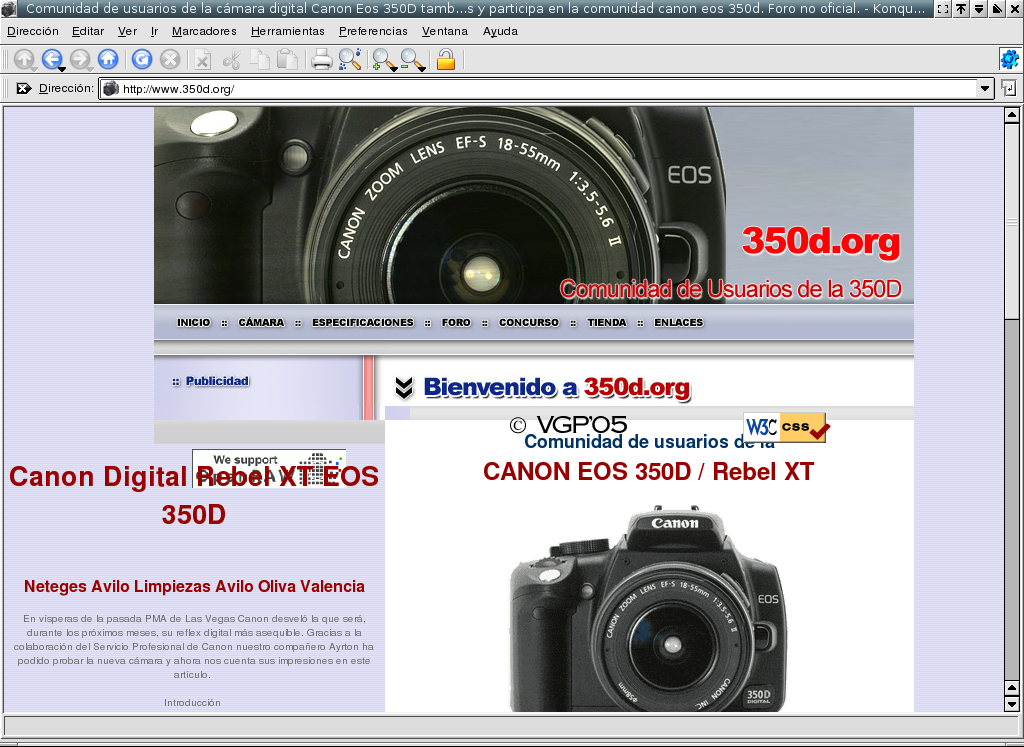This screenshot has height=747, width=1024.
Task: Open the address bar history dropdown
Action: click(984, 89)
